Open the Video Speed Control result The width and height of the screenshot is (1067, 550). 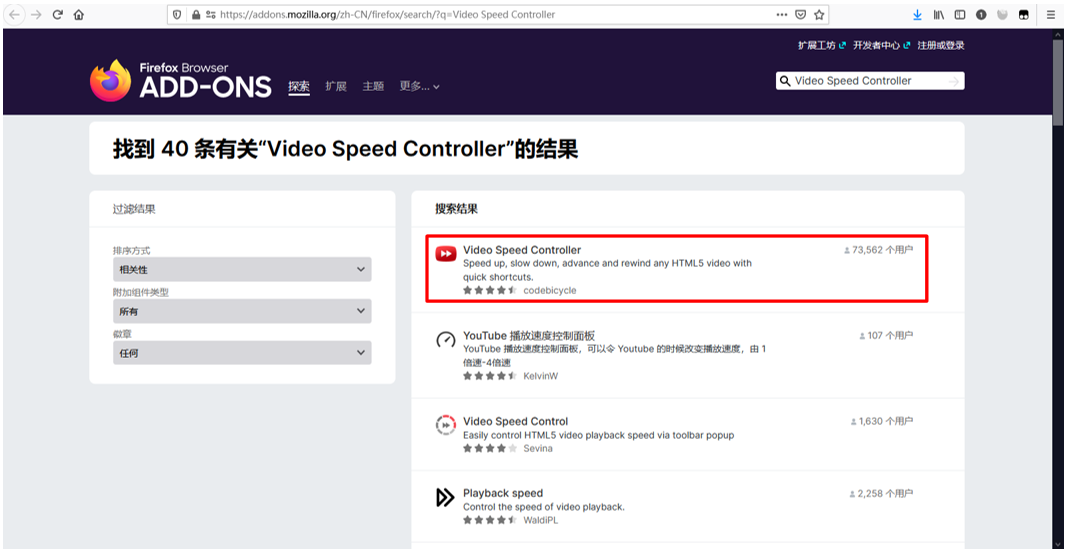click(515, 421)
